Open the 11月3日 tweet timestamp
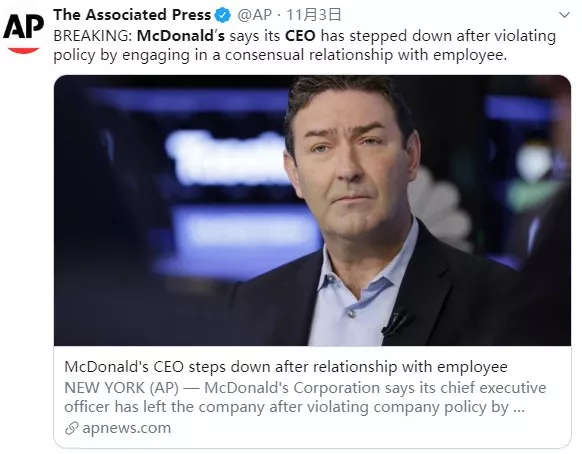 pos(314,15)
